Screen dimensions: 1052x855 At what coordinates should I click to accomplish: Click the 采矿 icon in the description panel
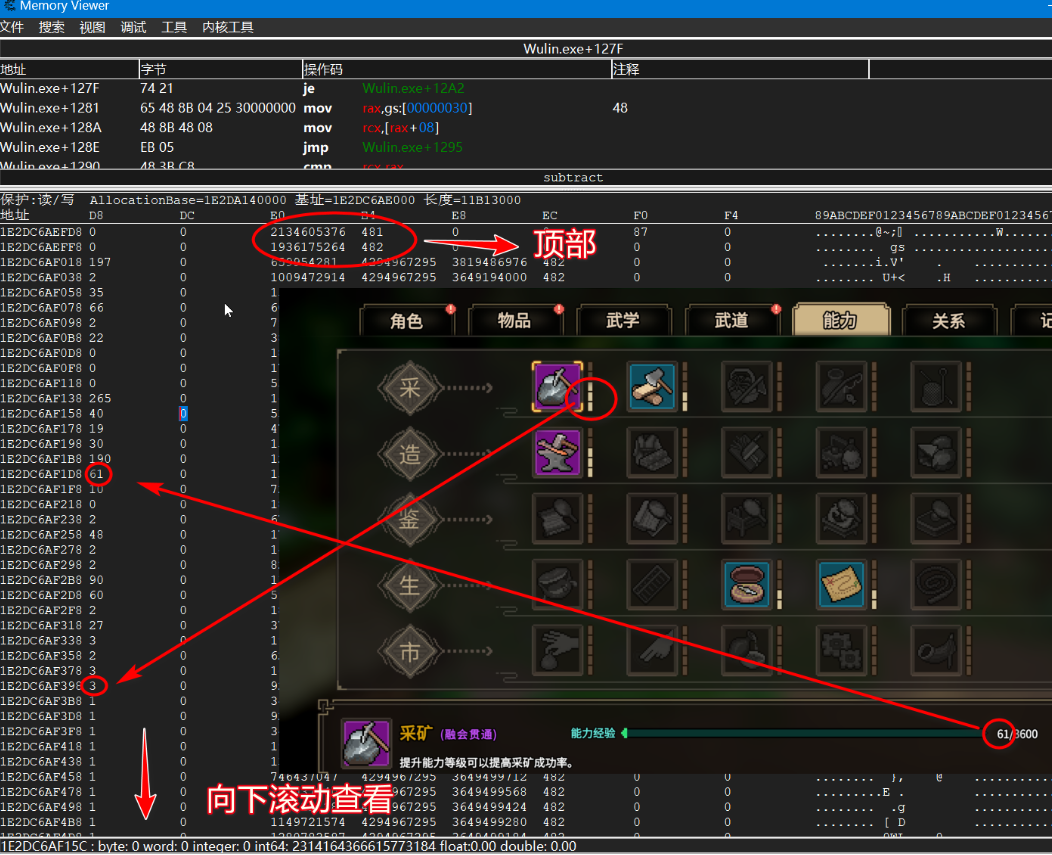(x=365, y=743)
